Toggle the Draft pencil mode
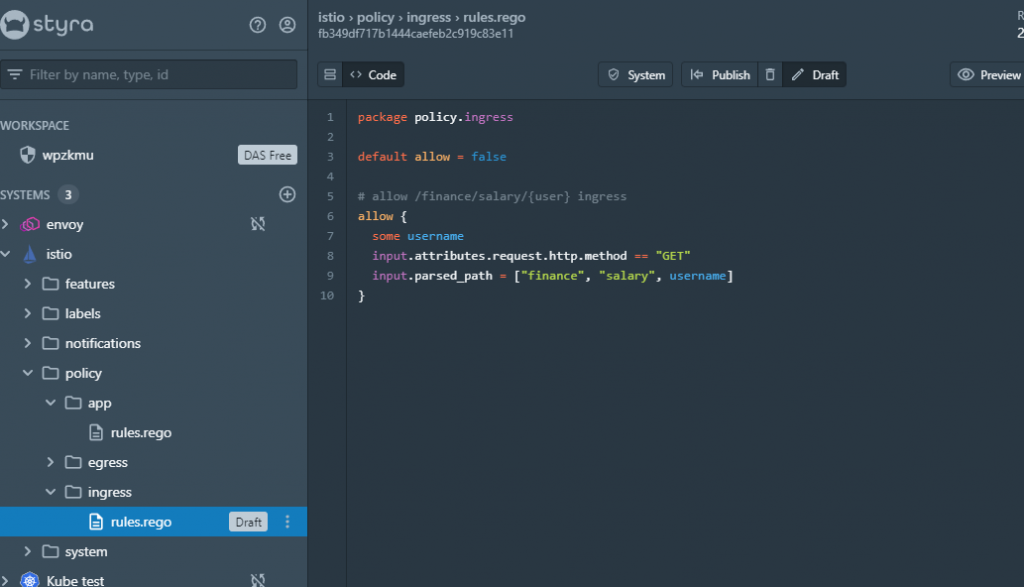Image resolution: width=1024 pixels, height=587 pixels. coord(814,74)
